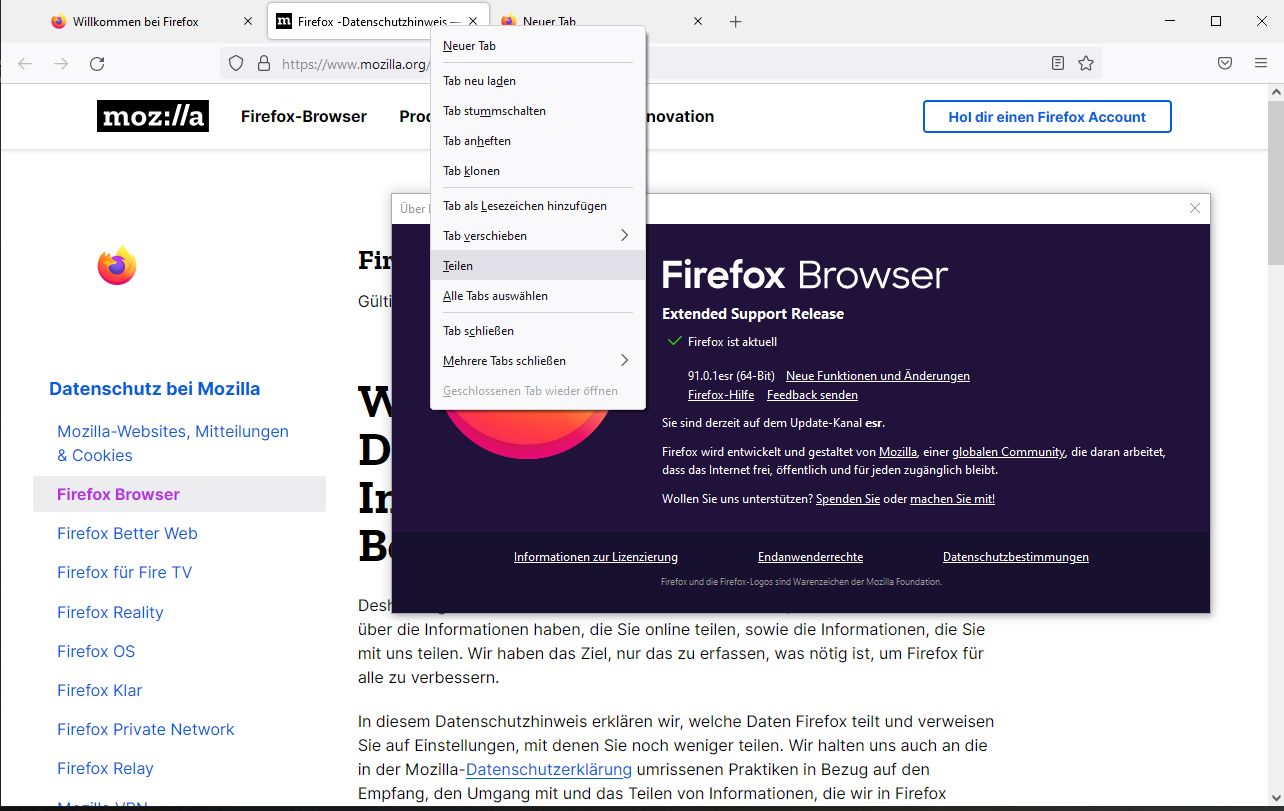Screen dimensions: 1284x811
Task: Bookmark this page with the star icon
Action: (x=1086, y=63)
